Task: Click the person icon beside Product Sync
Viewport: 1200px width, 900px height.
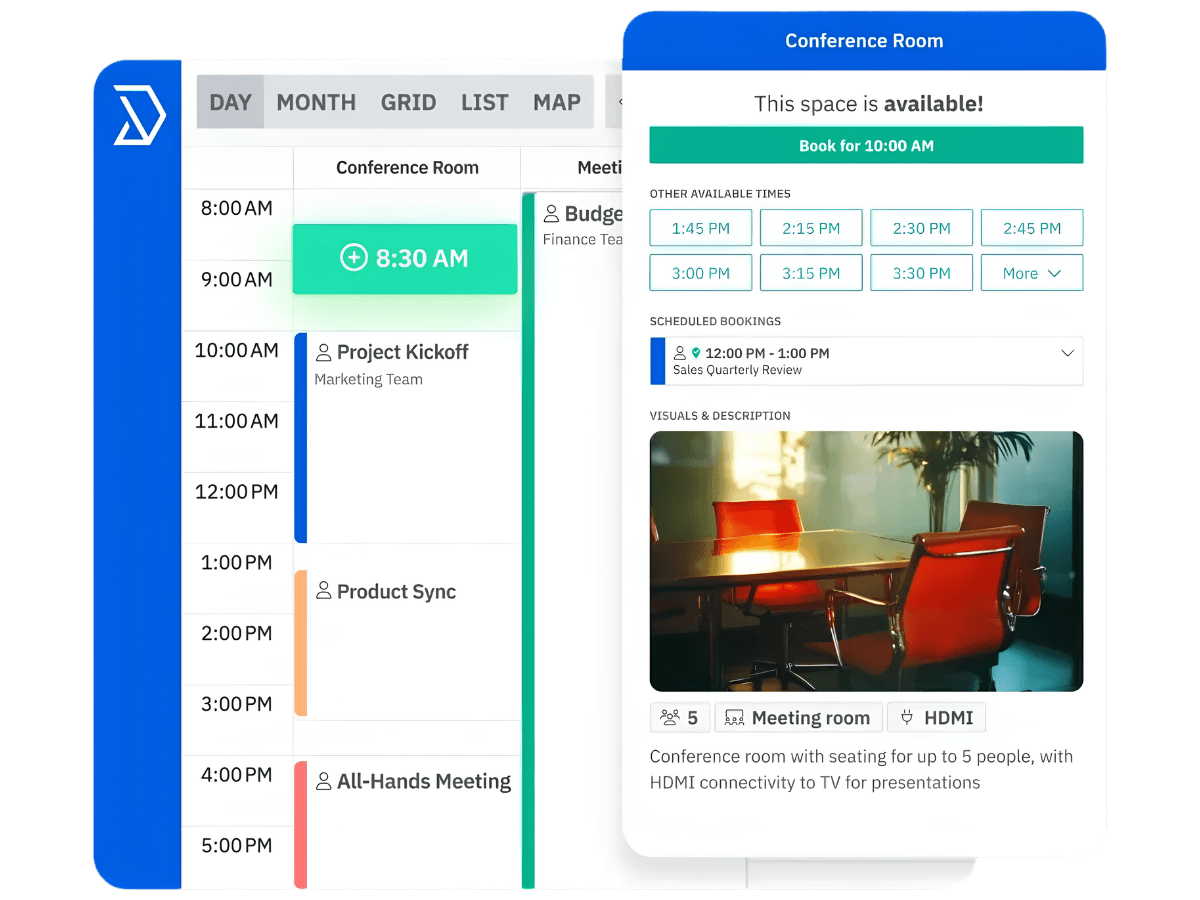Action: point(324,591)
